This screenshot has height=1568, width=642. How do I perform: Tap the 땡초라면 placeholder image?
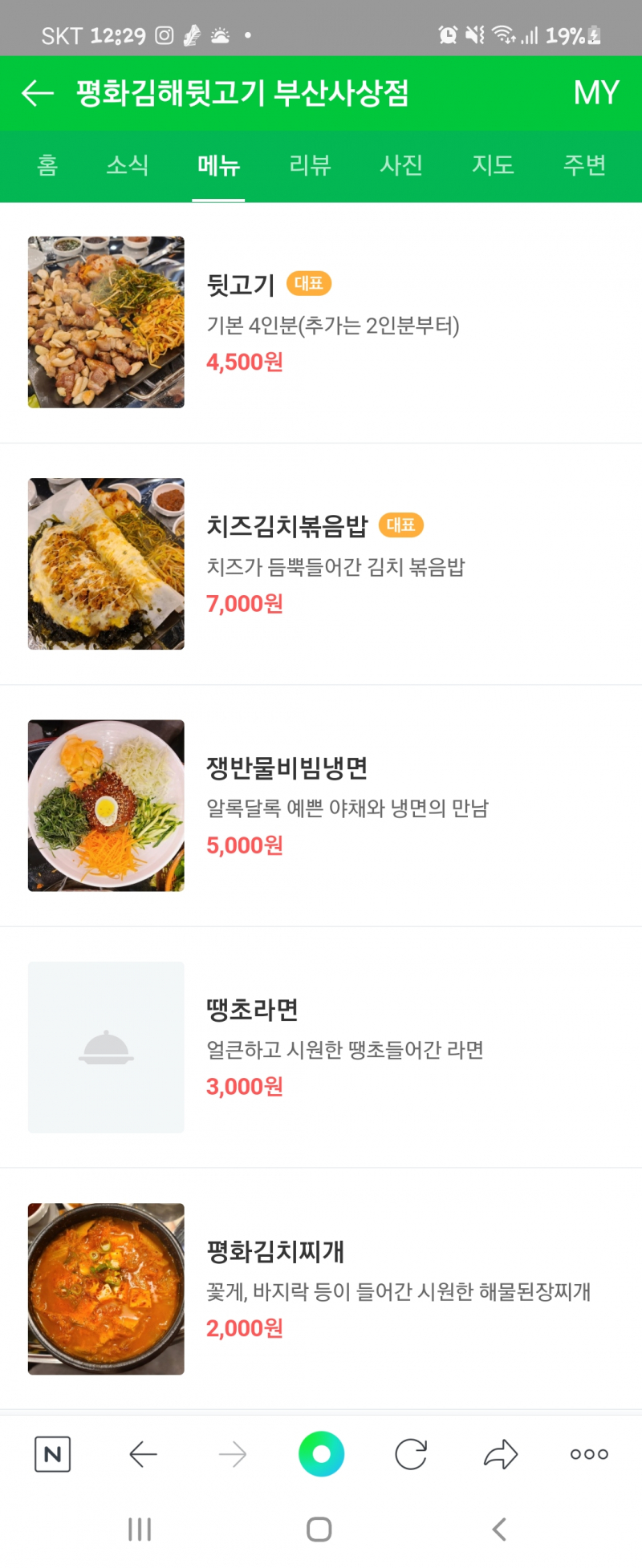pyautogui.click(x=106, y=1047)
